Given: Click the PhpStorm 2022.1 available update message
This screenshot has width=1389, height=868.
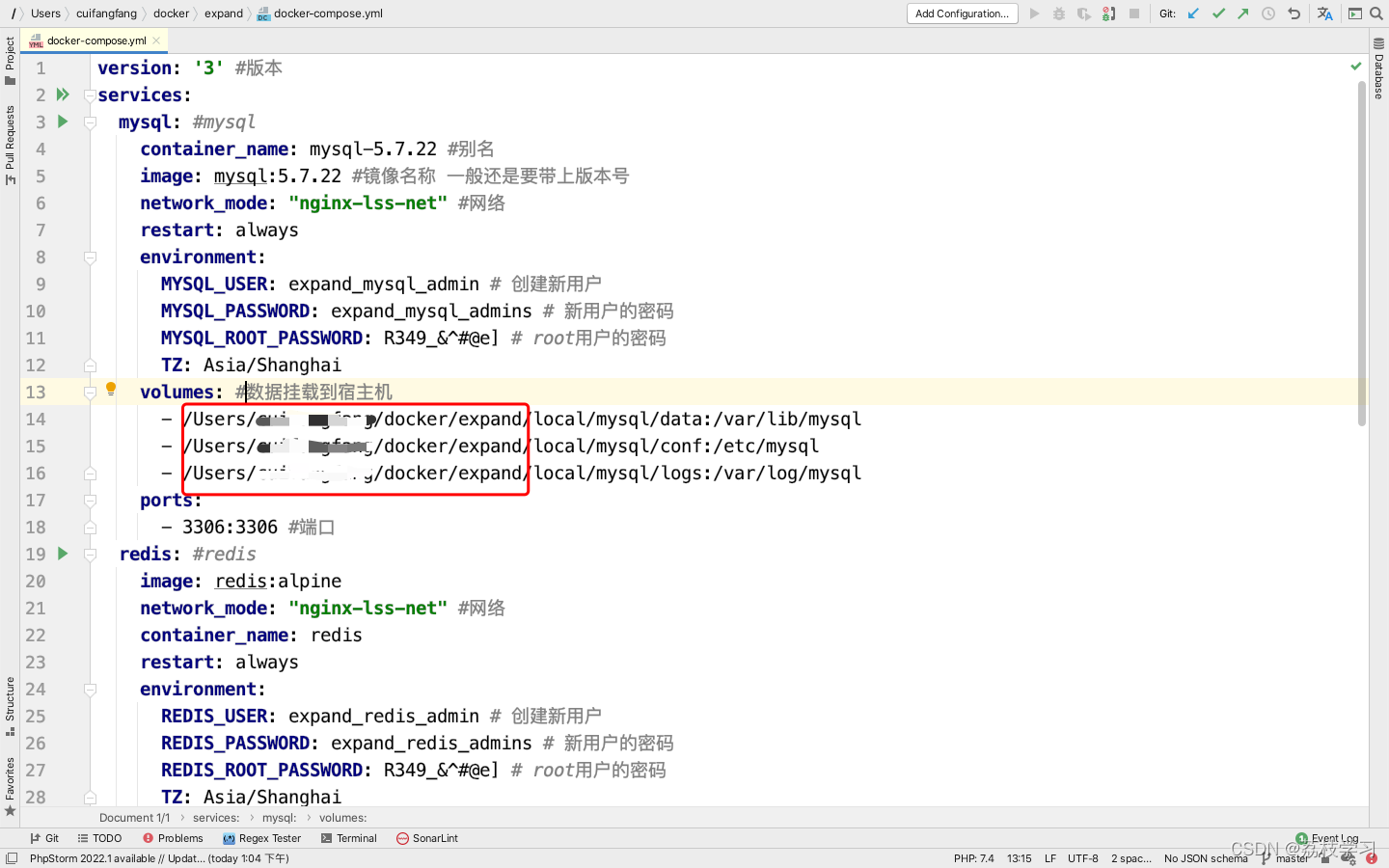Looking at the screenshot, I should (x=159, y=858).
